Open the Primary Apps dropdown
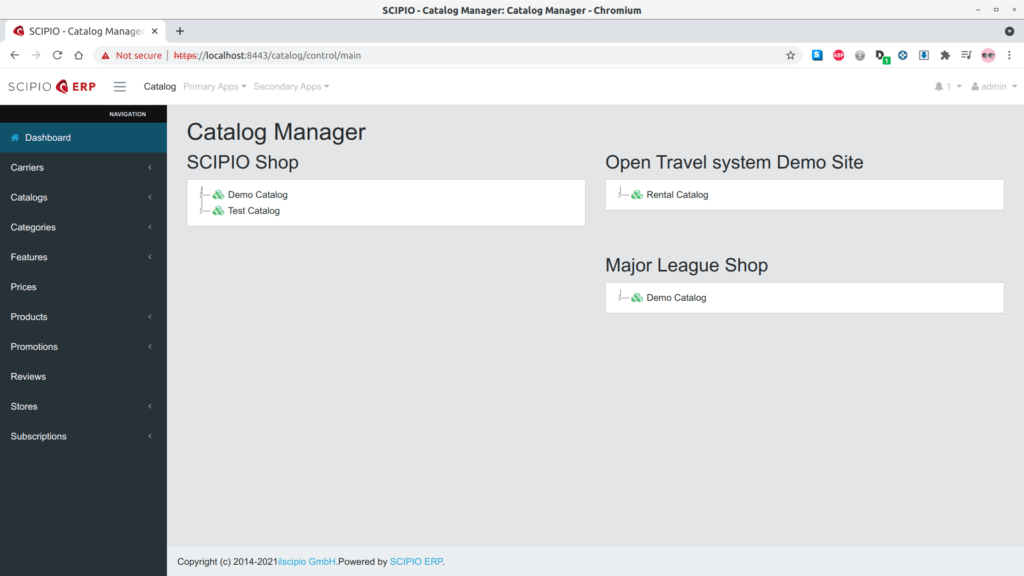Viewport: 1024px width, 576px height. (x=215, y=86)
